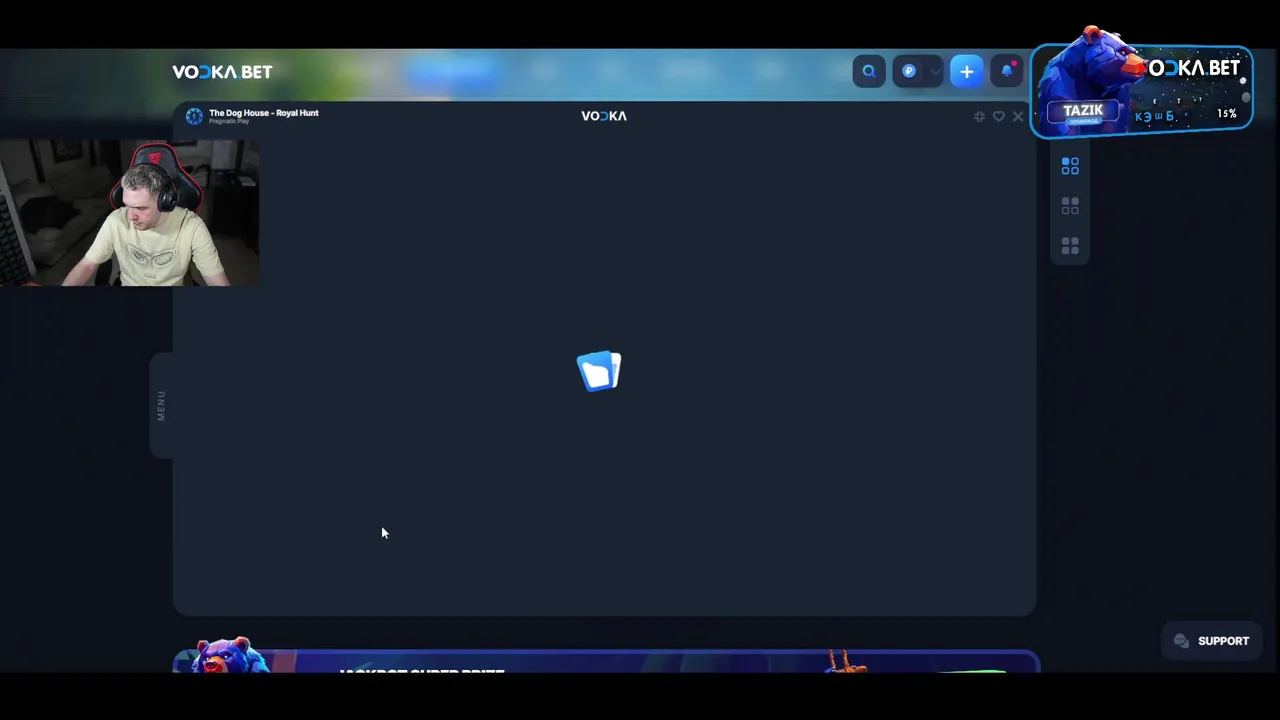Open the side MENU tab
1280x720 pixels.
161,405
